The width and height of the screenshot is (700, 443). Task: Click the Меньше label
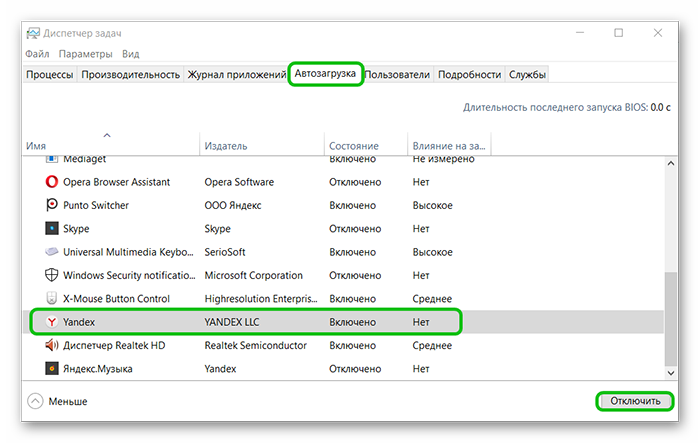(x=68, y=401)
